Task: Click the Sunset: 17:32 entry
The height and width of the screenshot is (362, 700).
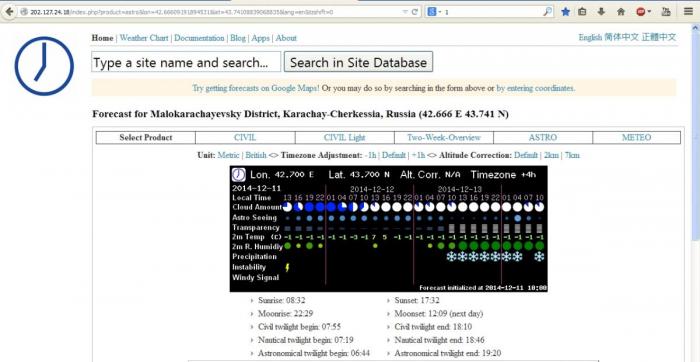Action: point(417,300)
